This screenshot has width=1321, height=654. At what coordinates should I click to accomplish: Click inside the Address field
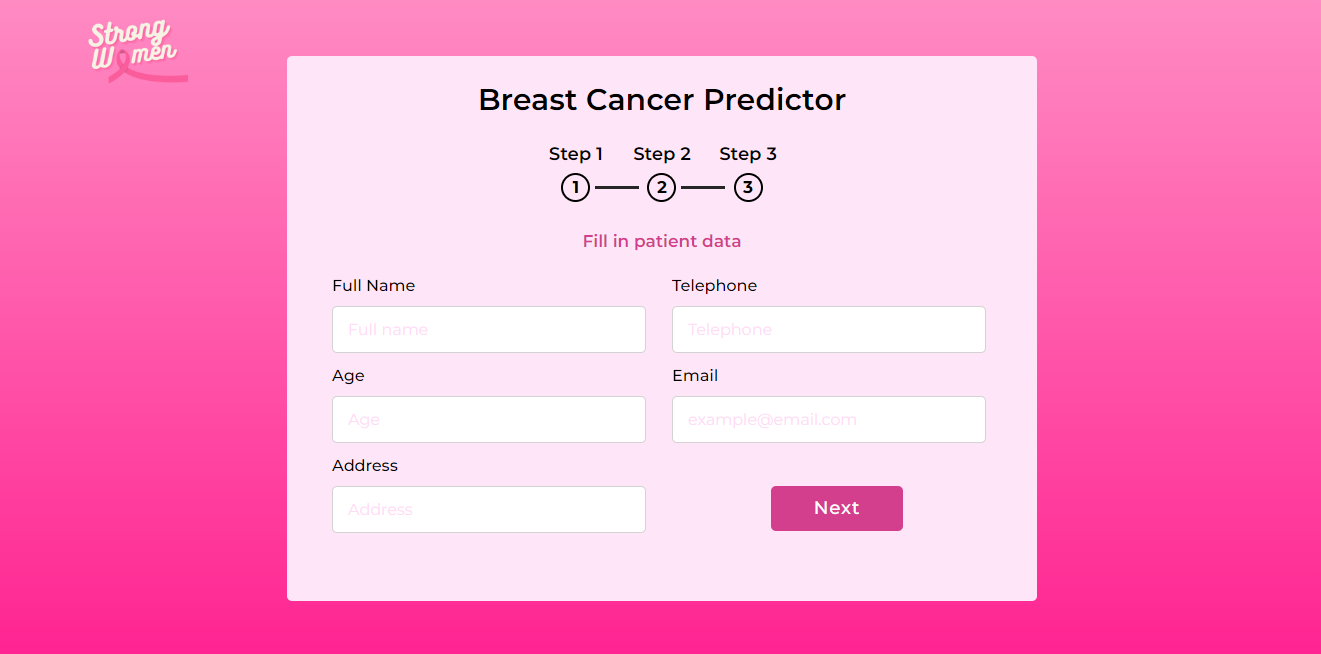point(488,509)
